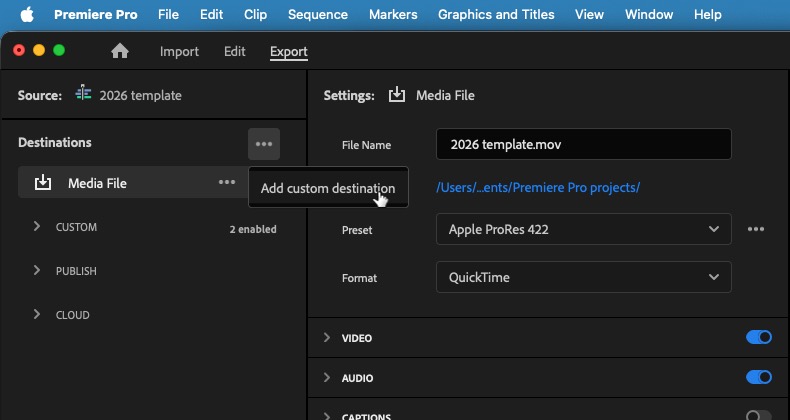Expand the VIDEO settings section
Screen dimensions: 790x420
point(326,337)
